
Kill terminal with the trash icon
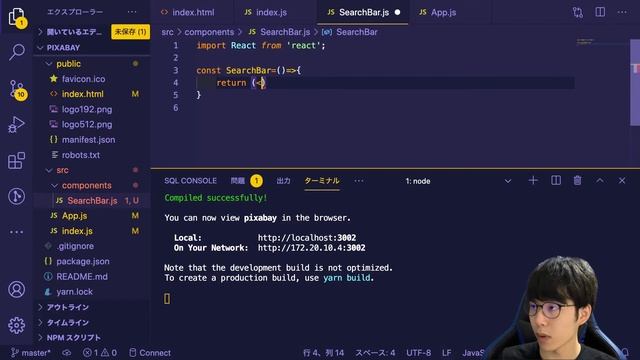point(577,180)
